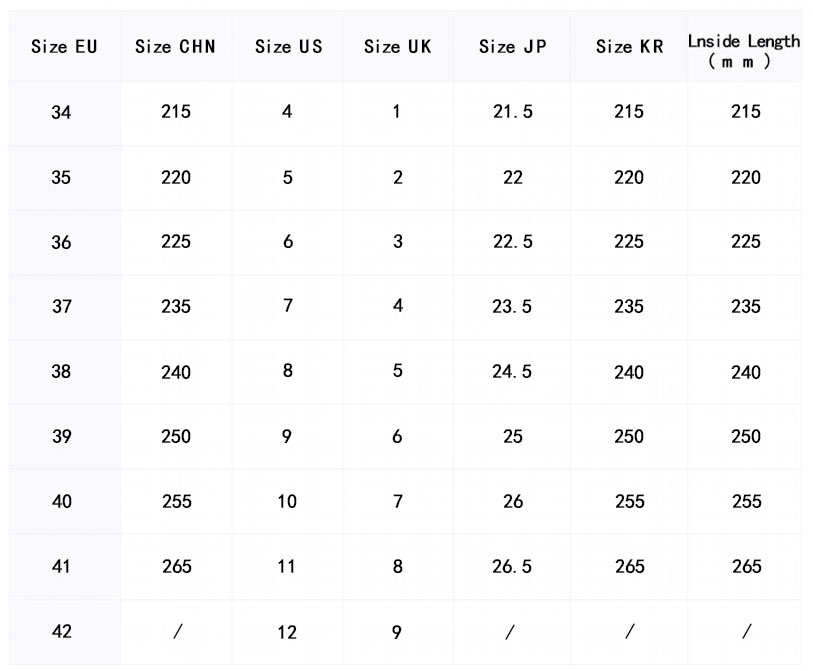Select EU size 38 cell

[x=62, y=372]
